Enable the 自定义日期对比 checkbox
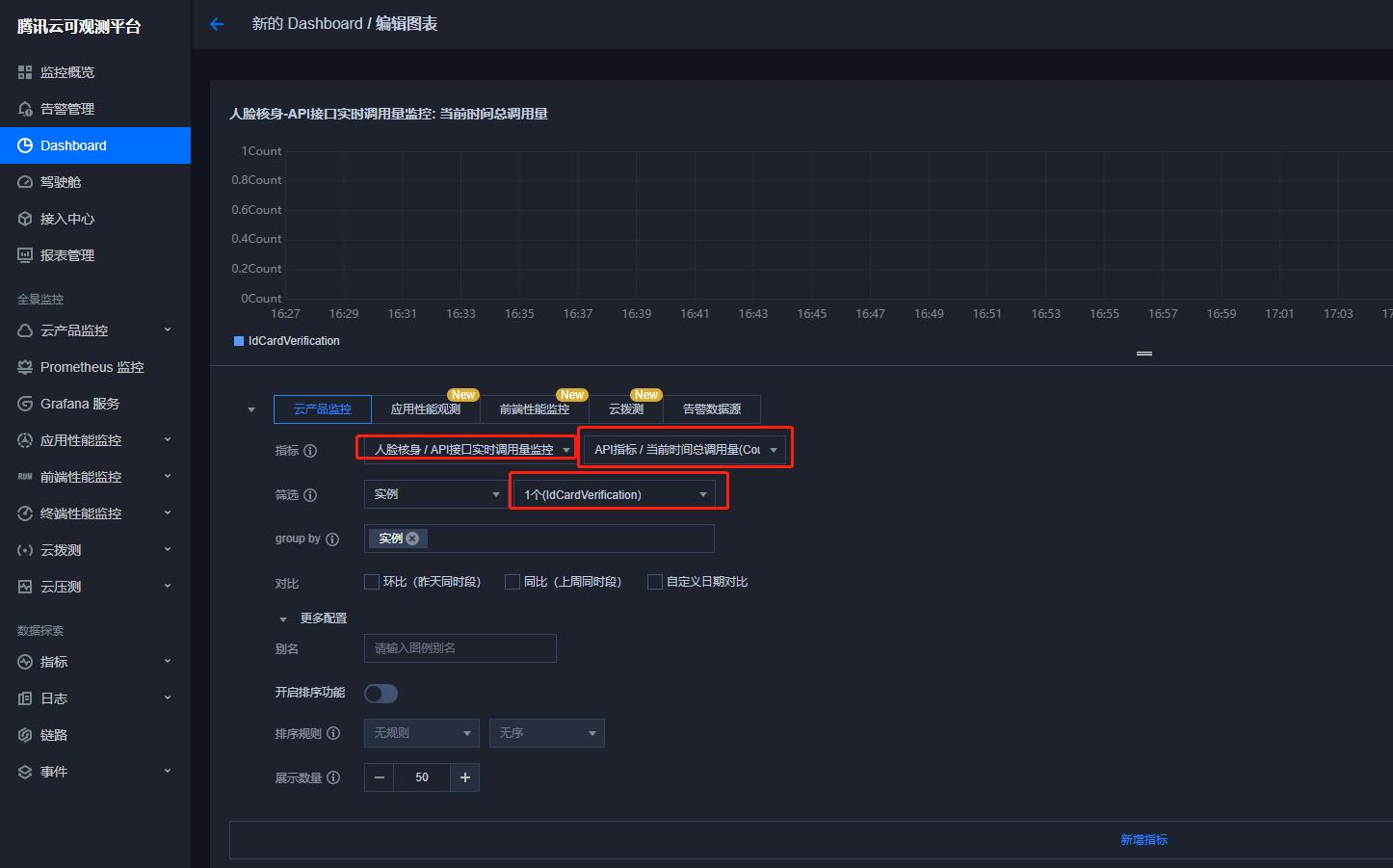The height and width of the screenshot is (868, 1393). (x=655, y=582)
